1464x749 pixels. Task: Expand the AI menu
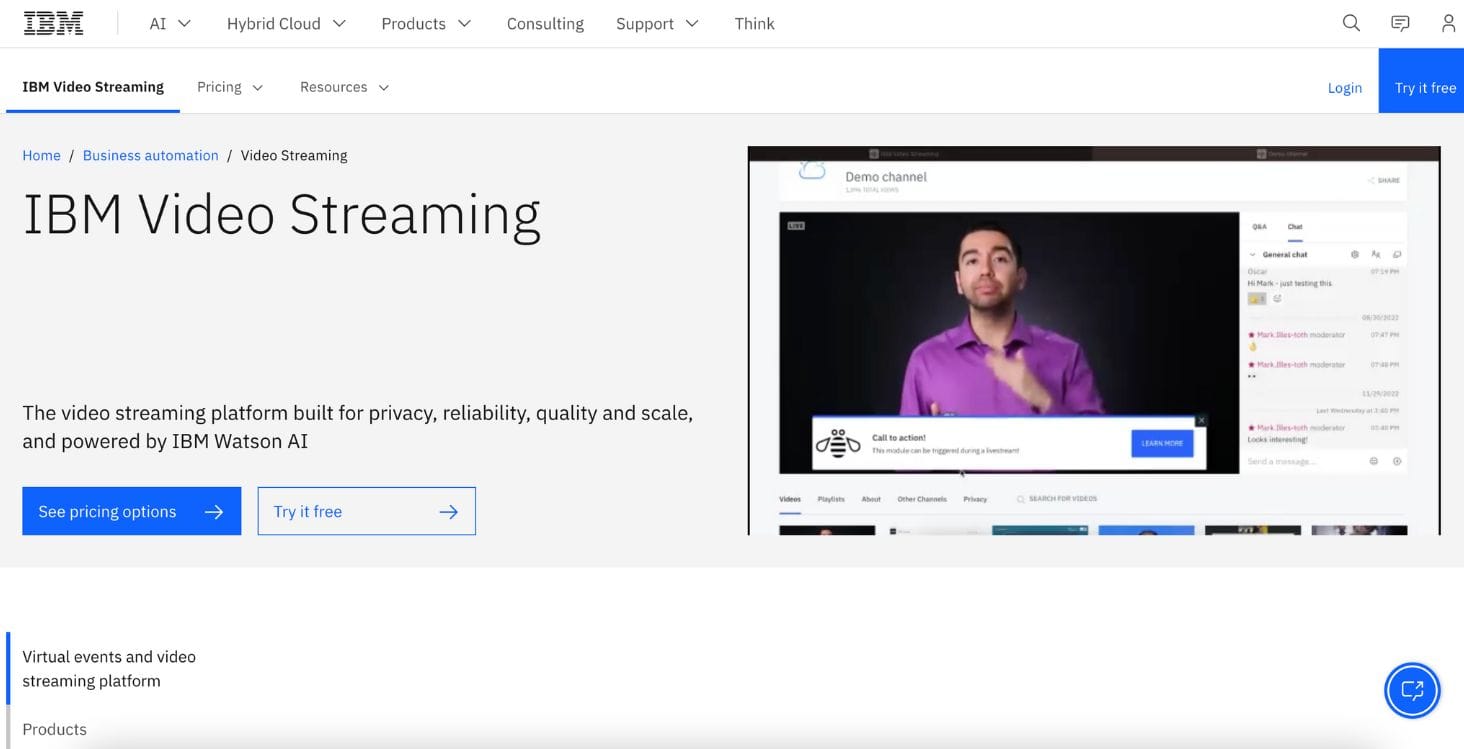tap(170, 23)
